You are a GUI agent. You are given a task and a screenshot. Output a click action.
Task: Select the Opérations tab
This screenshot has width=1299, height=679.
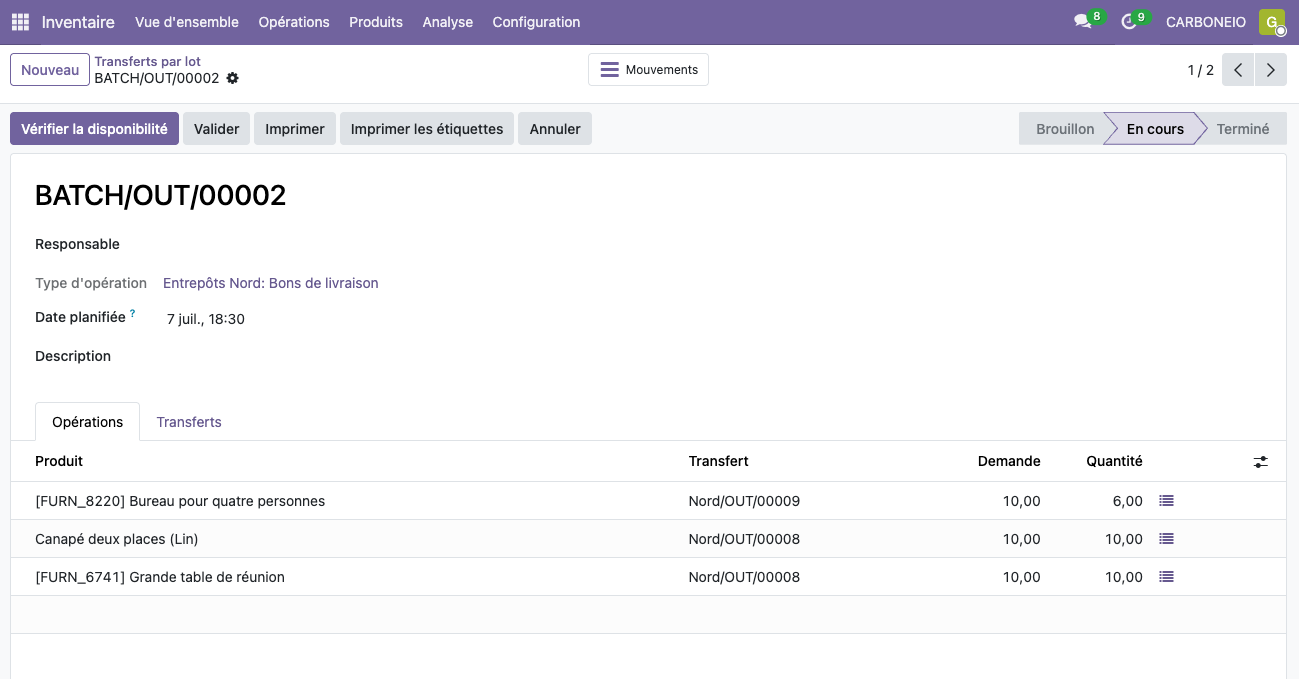(88, 422)
